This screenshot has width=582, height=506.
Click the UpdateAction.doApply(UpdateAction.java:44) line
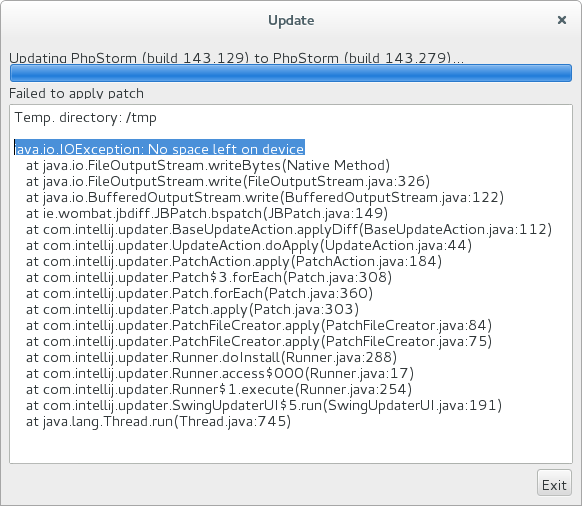pyautogui.click(x=249, y=245)
